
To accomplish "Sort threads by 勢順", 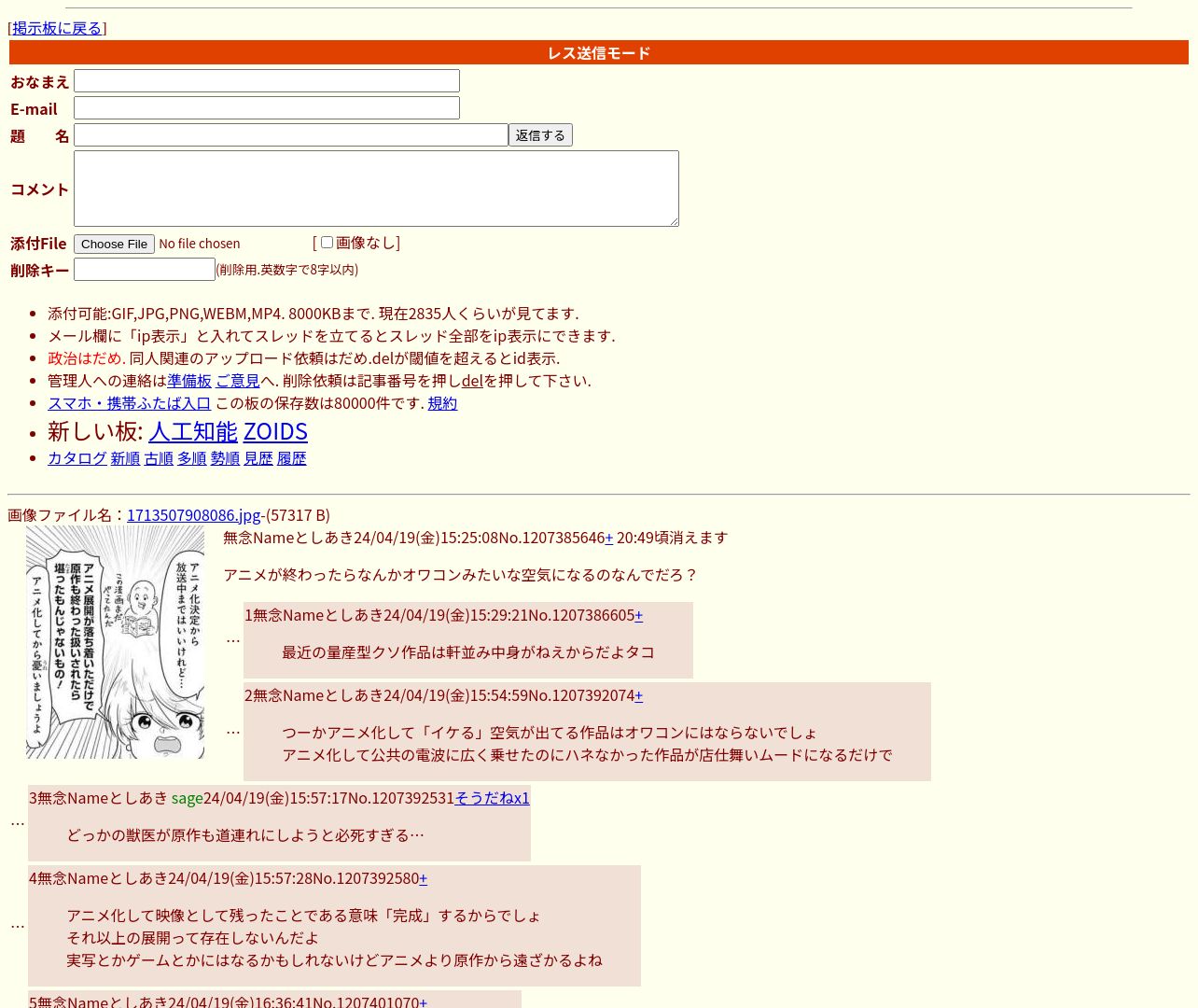I will pos(225,458).
